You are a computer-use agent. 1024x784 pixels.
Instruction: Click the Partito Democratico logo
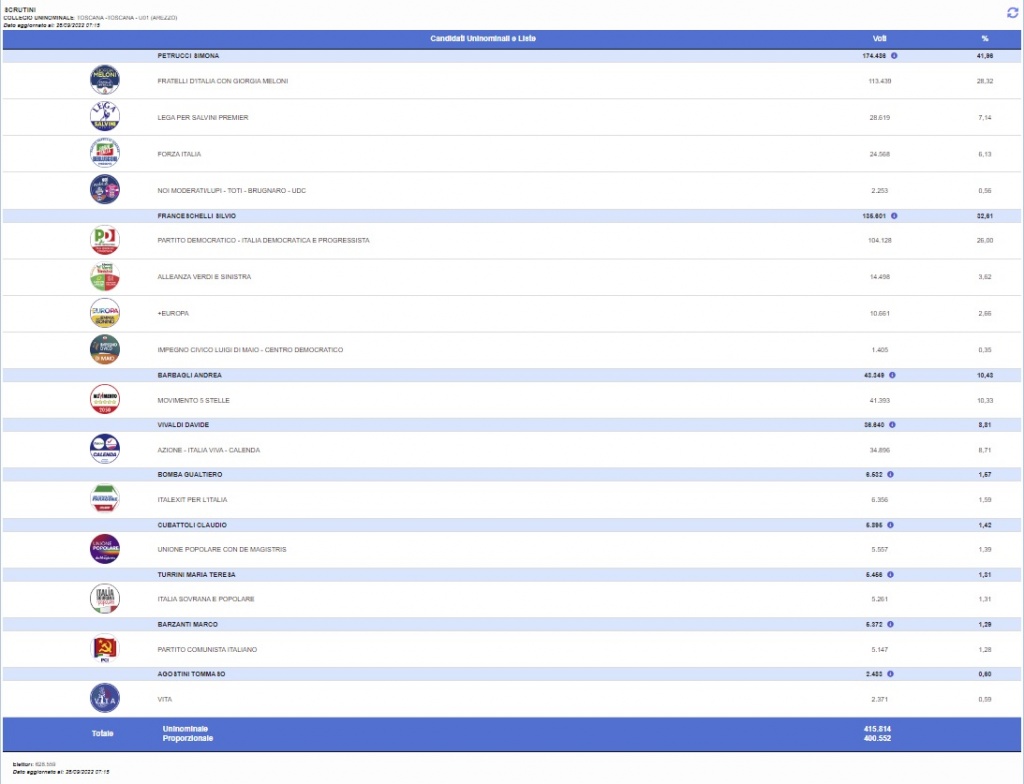[x=105, y=240]
